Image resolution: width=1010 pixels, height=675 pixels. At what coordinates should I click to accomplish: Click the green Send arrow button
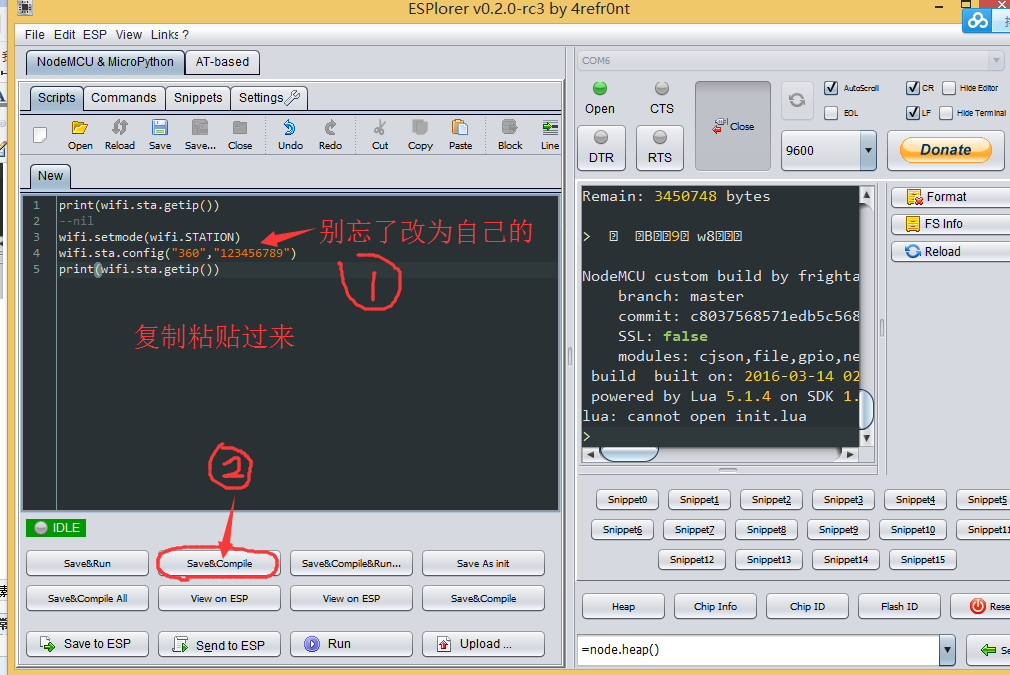(989, 650)
